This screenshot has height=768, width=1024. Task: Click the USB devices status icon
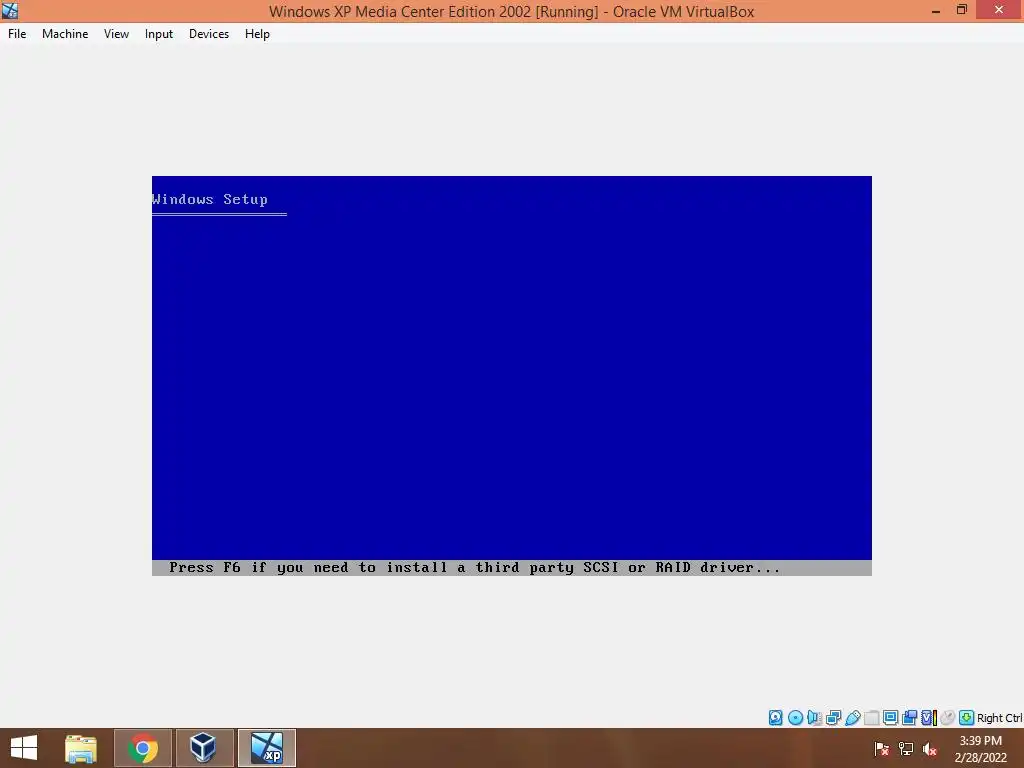pos(852,718)
